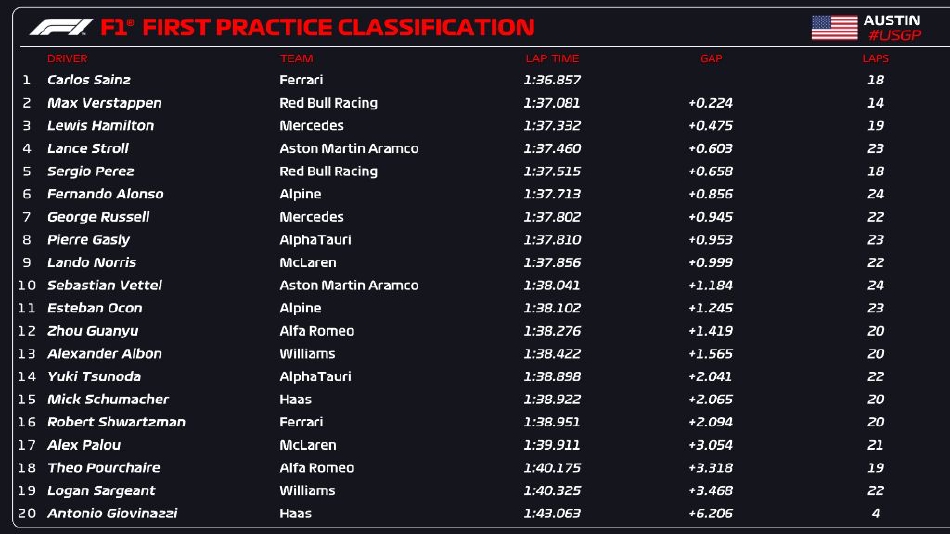Click the GAP column header
This screenshot has width=950, height=534.
point(710,59)
